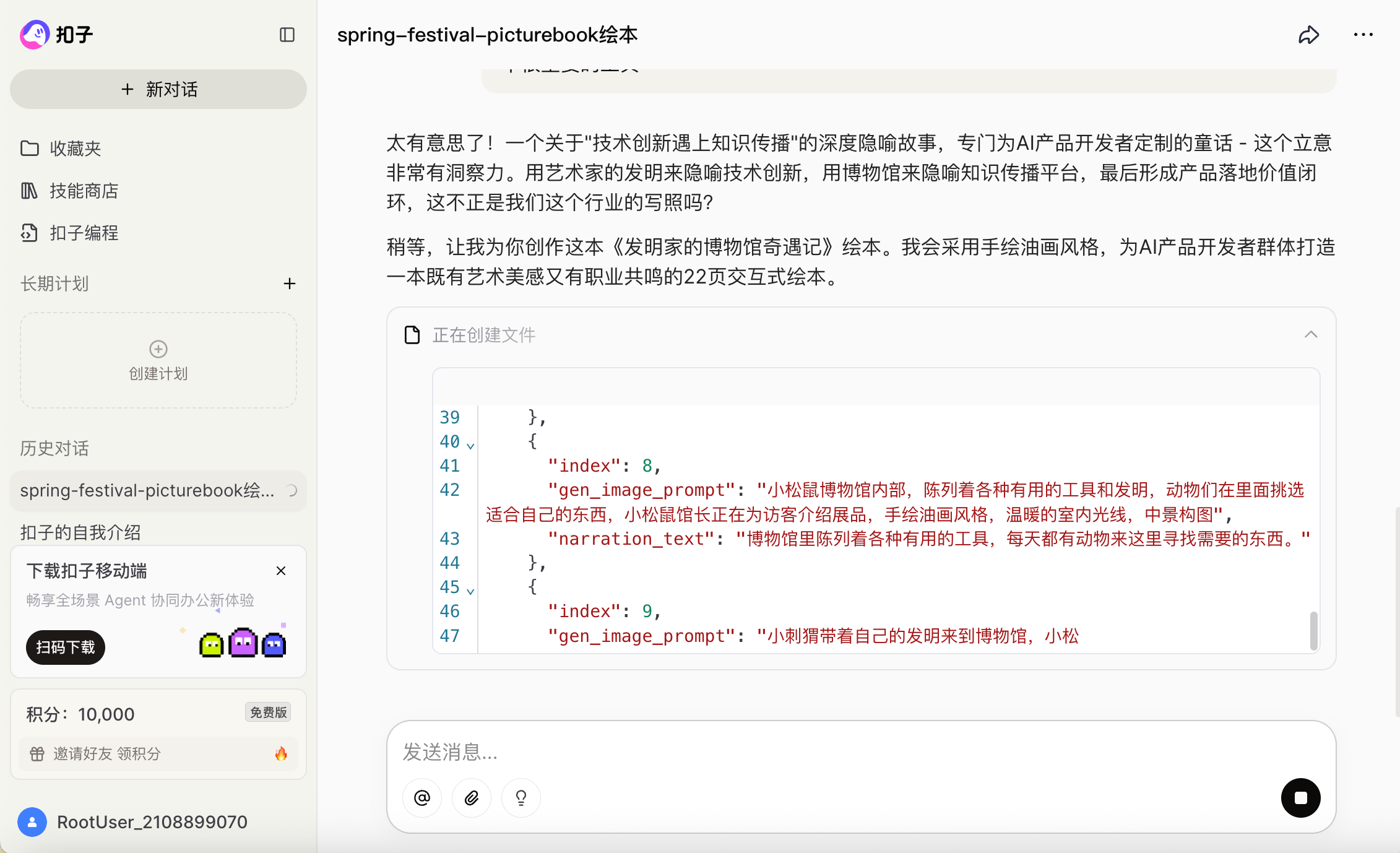Click the share arrow icon in header
1400x853 pixels.
1308,35
